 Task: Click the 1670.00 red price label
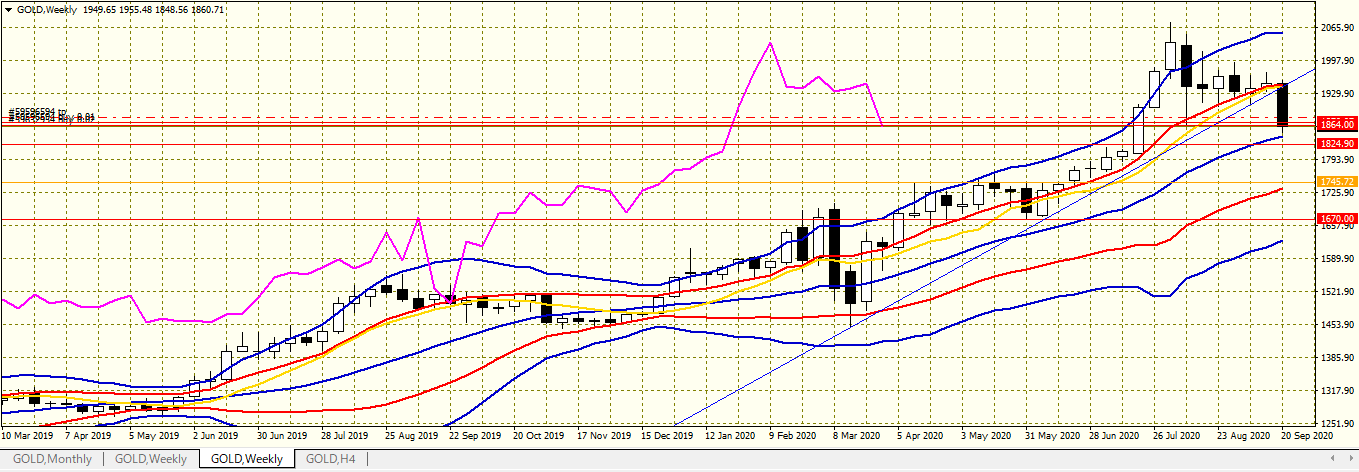coord(1336,218)
